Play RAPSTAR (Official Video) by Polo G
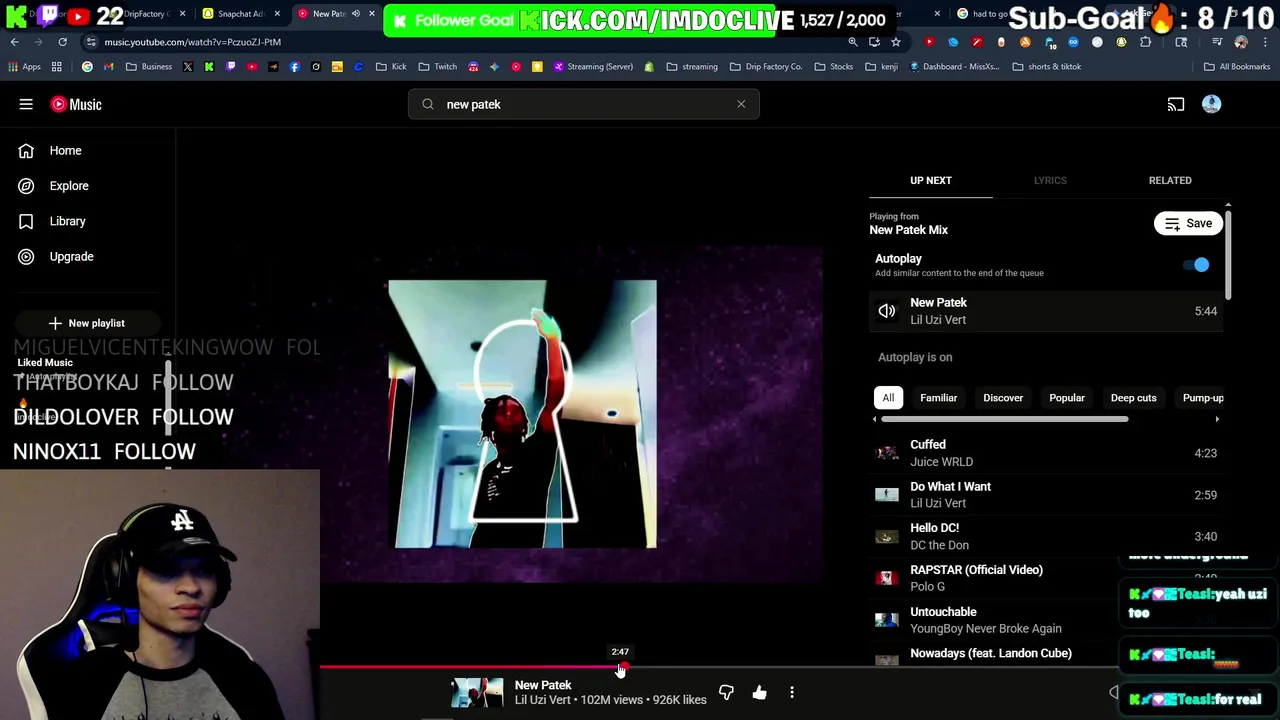The width and height of the screenshot is (1280, 720). [x=1045, y=578]
